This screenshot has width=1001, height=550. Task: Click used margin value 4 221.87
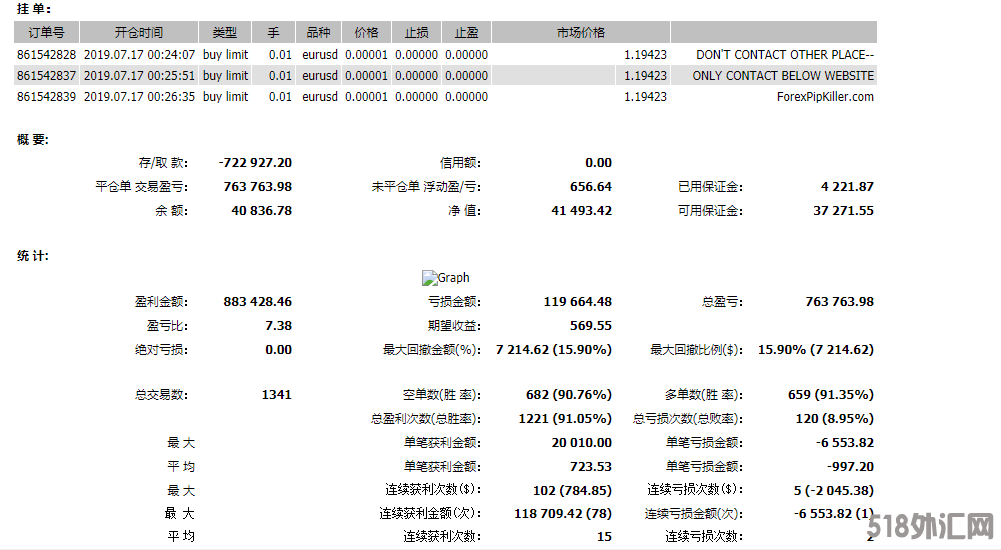(847, 187)
